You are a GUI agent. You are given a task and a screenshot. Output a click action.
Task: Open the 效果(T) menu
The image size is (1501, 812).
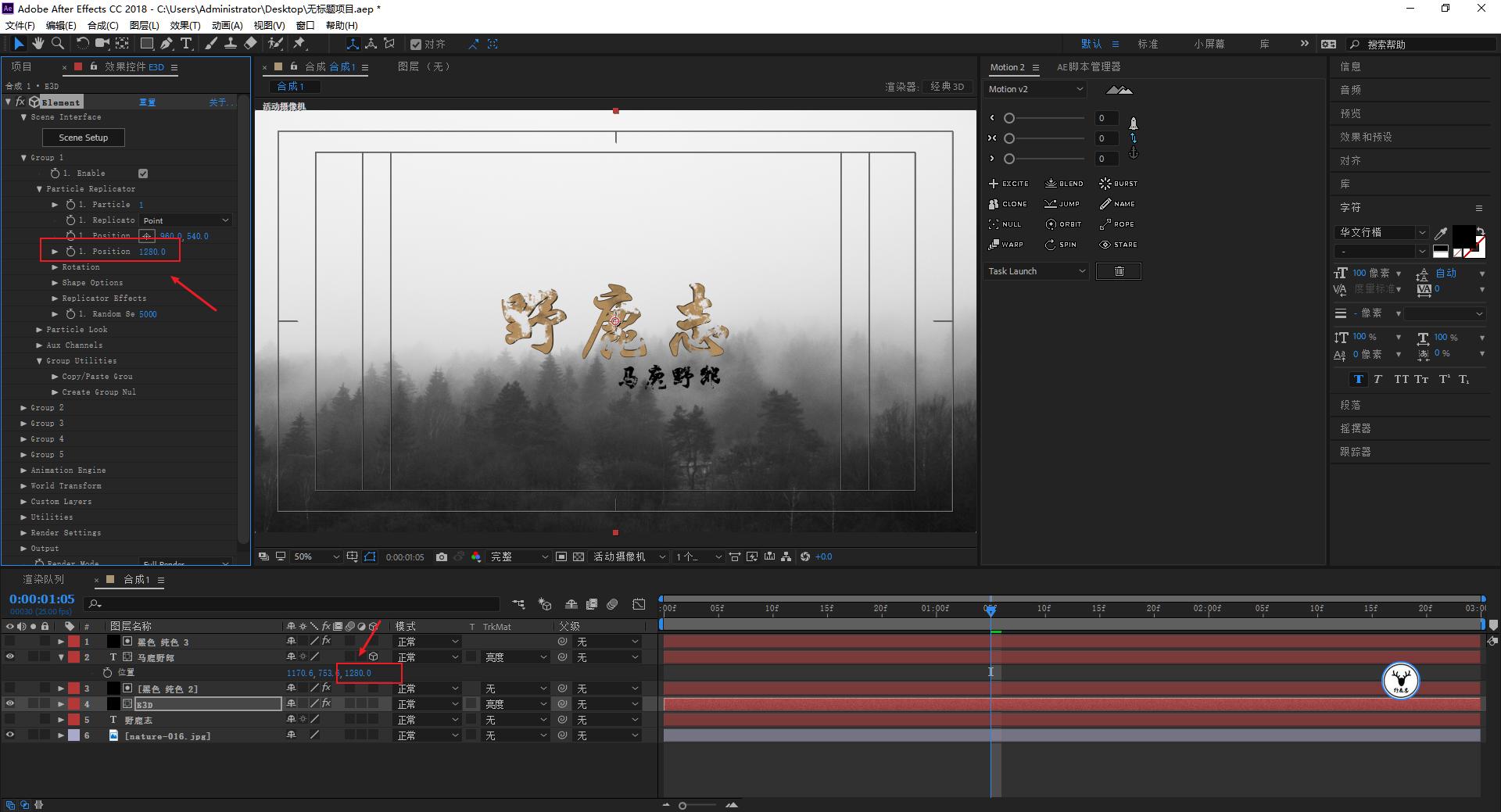click(184, 25)
